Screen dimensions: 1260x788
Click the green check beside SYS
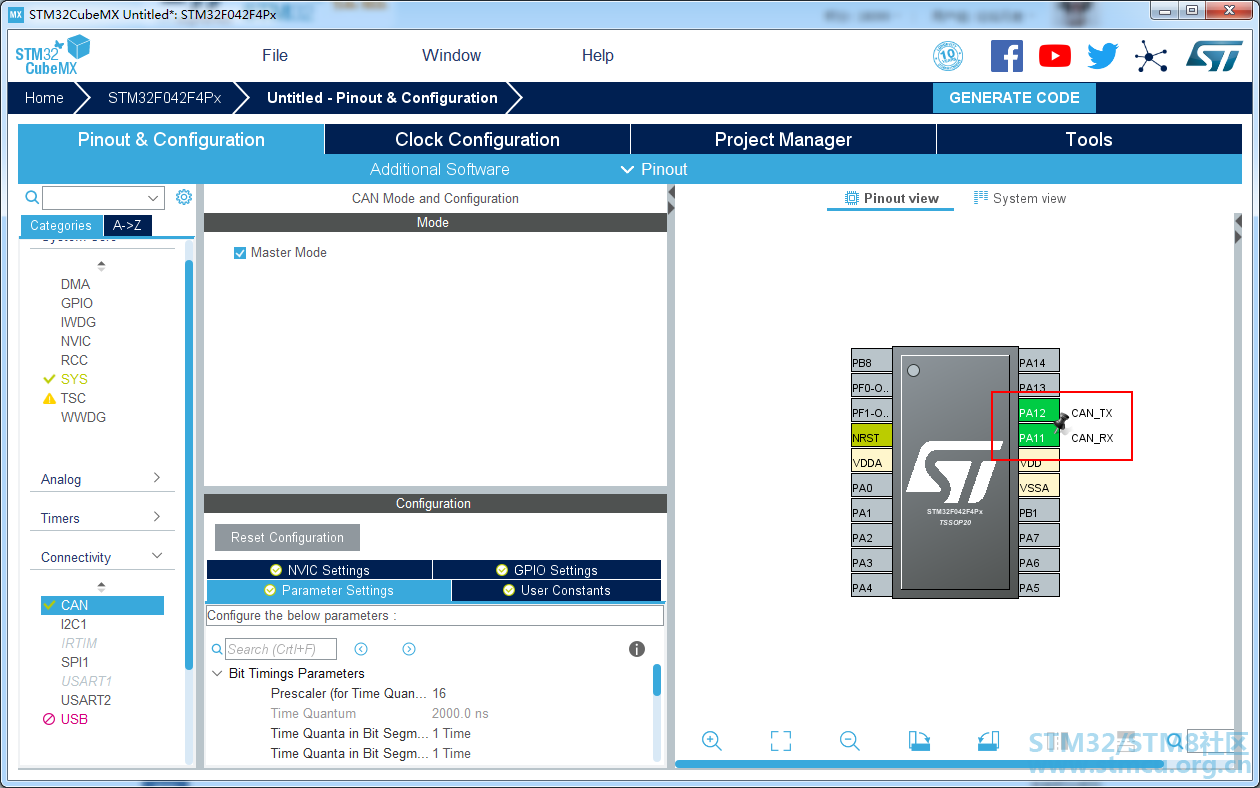coord(49,379)
